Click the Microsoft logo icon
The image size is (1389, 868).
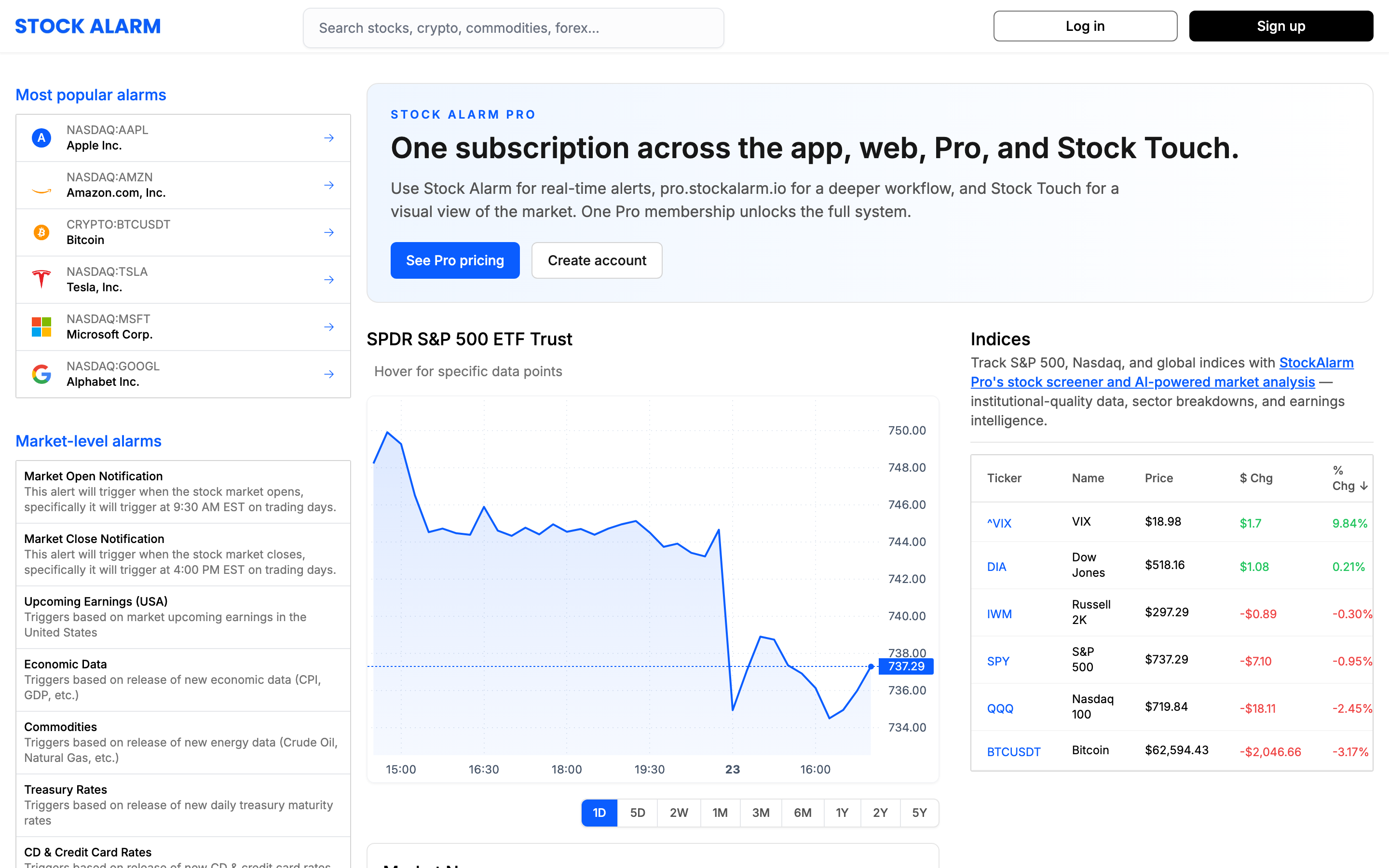coord(41,326)
